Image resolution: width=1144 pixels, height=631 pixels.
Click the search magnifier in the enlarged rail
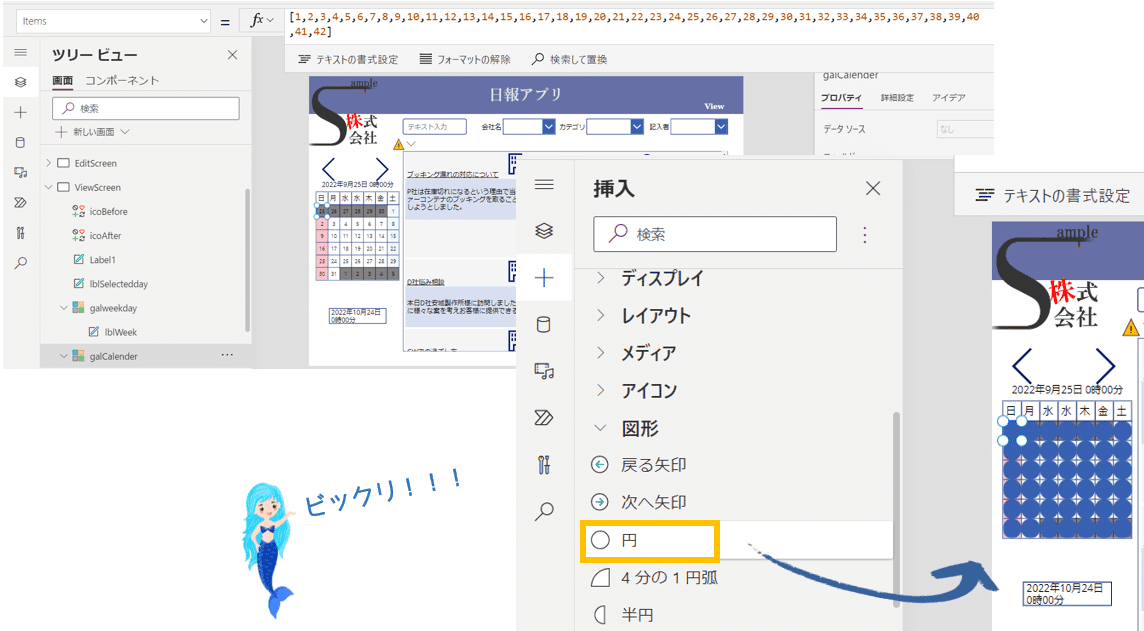coord(544,511)
